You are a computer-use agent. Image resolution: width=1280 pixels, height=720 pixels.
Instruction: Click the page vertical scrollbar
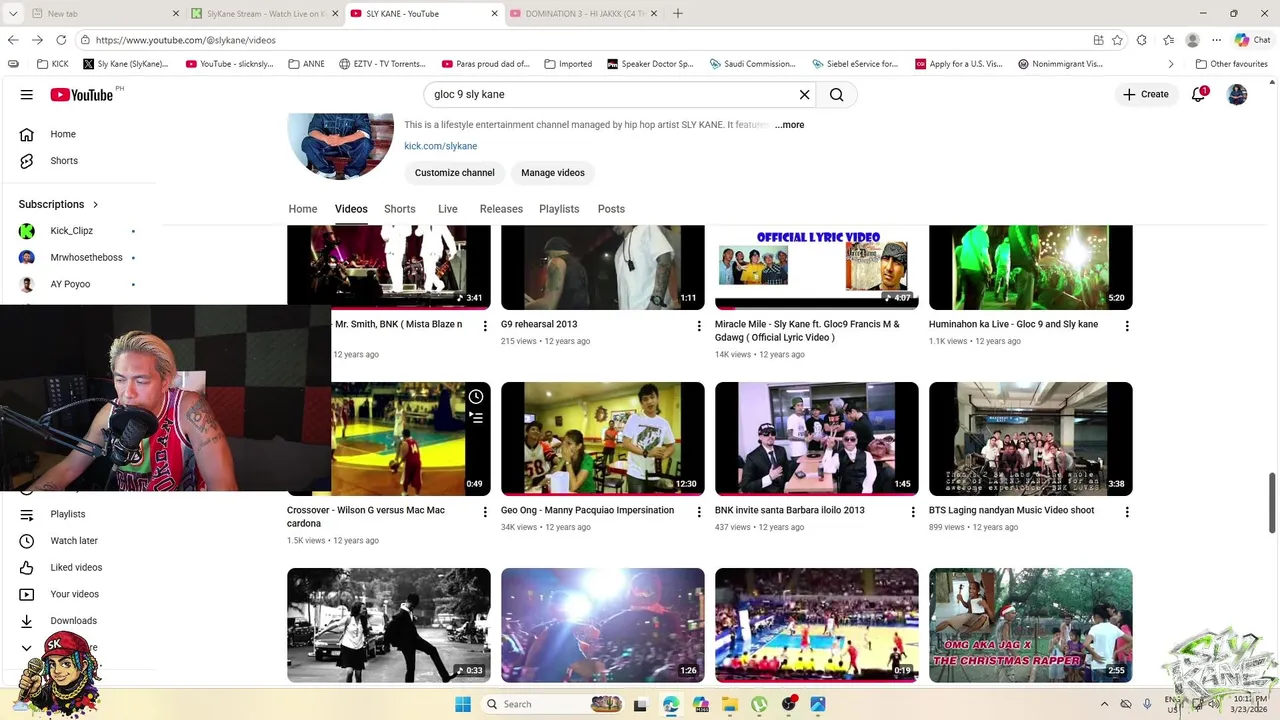1273,504
